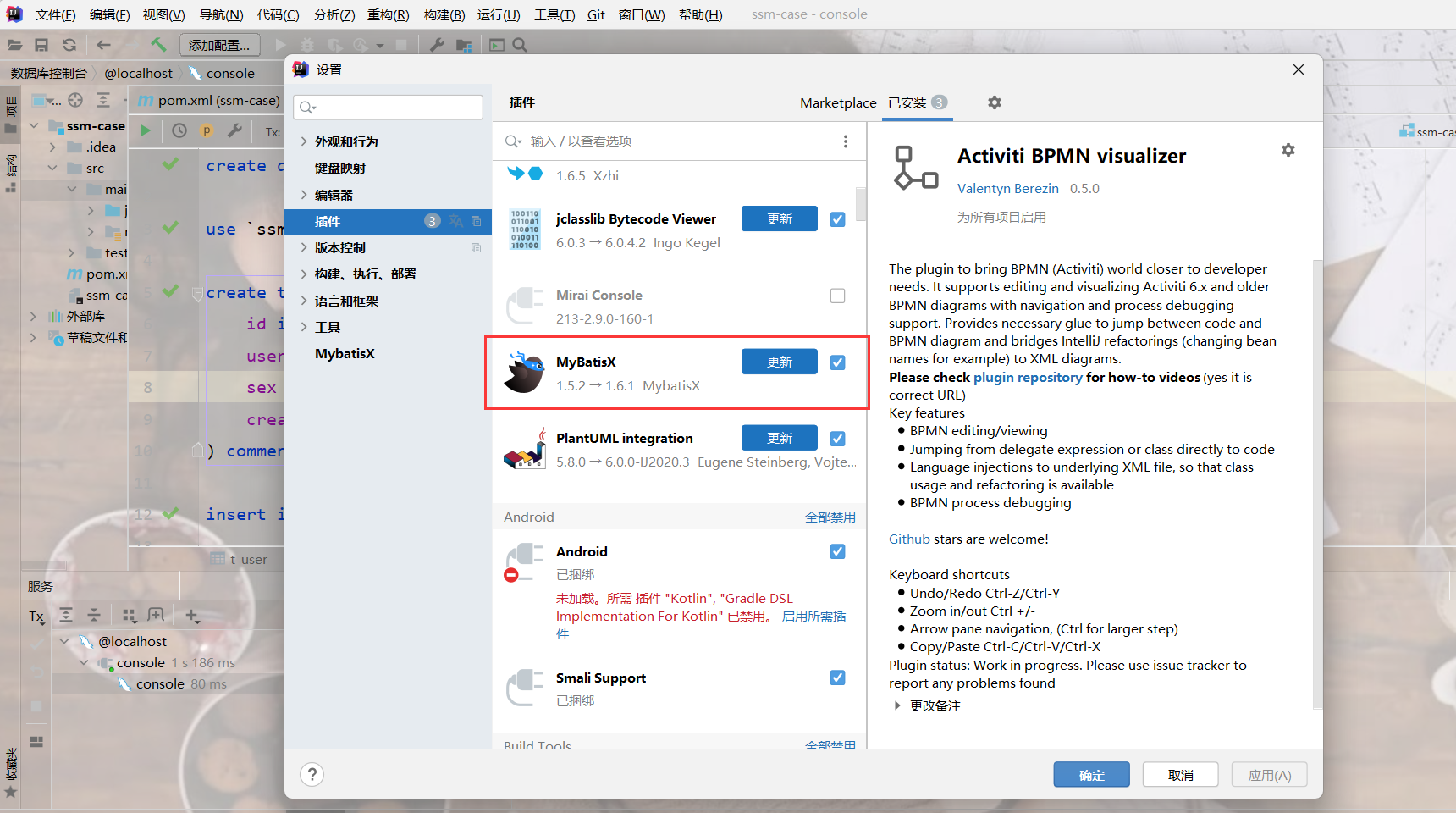The image size is (1456, 813).
Task: Click the wrench settings toolbar icon
Action: [437, 45]
